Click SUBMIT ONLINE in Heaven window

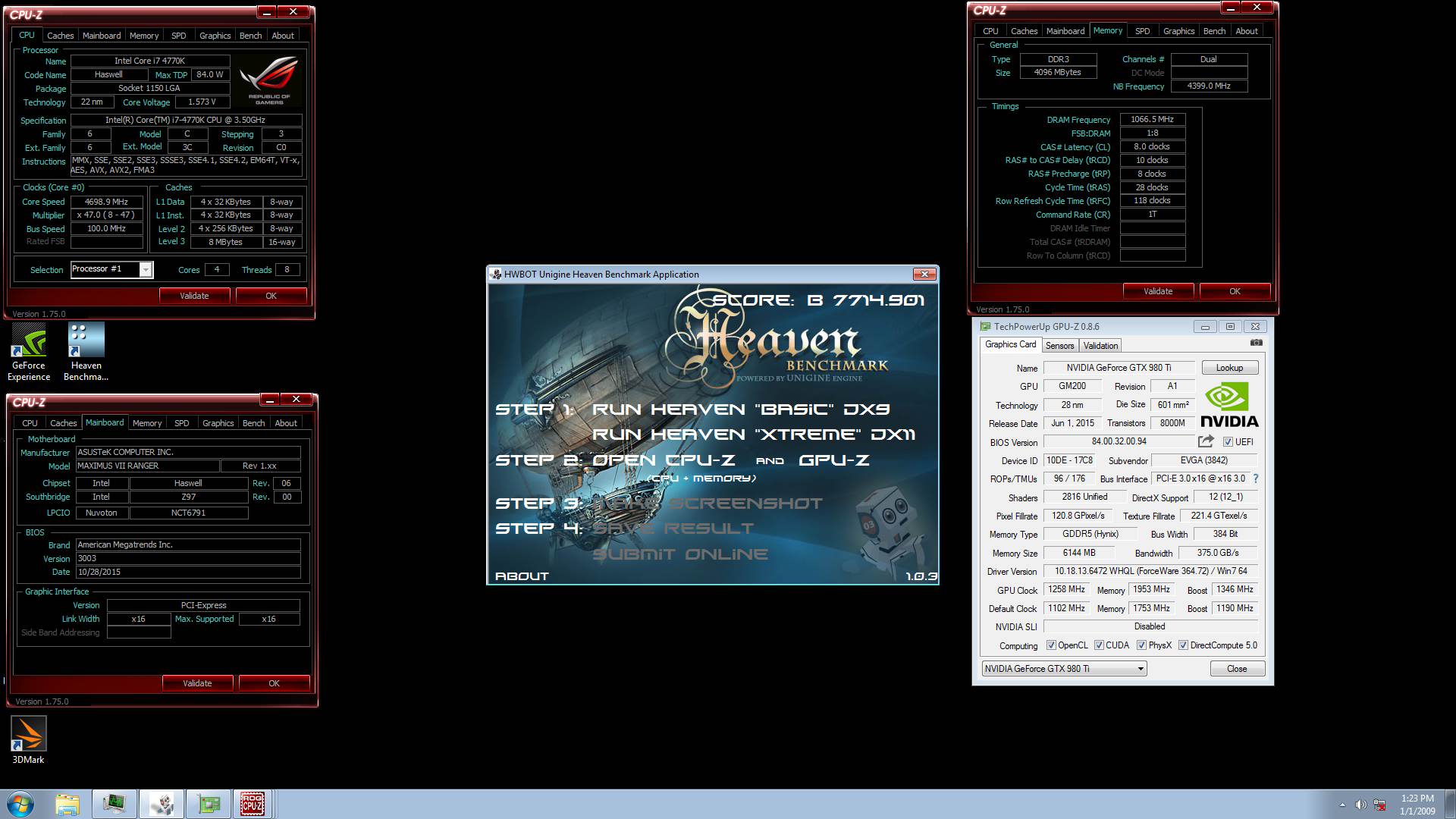tap(680, 554)
